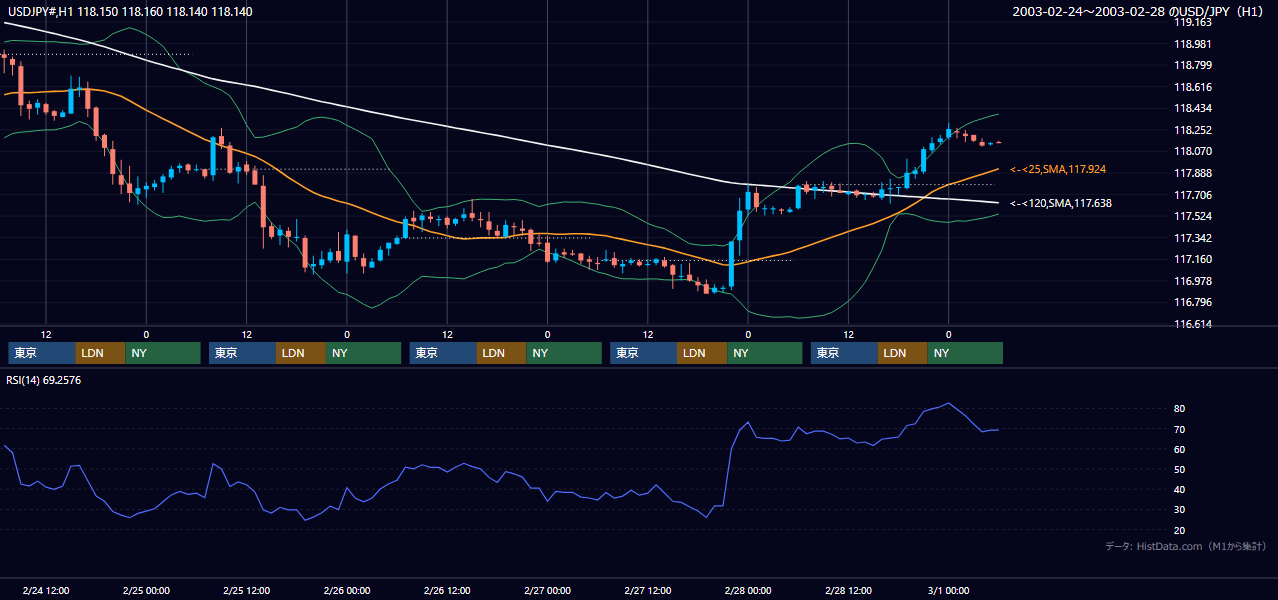Screen dimensions: 1278x600
Task: Click price axis value 116.978
Action: 1192,281
